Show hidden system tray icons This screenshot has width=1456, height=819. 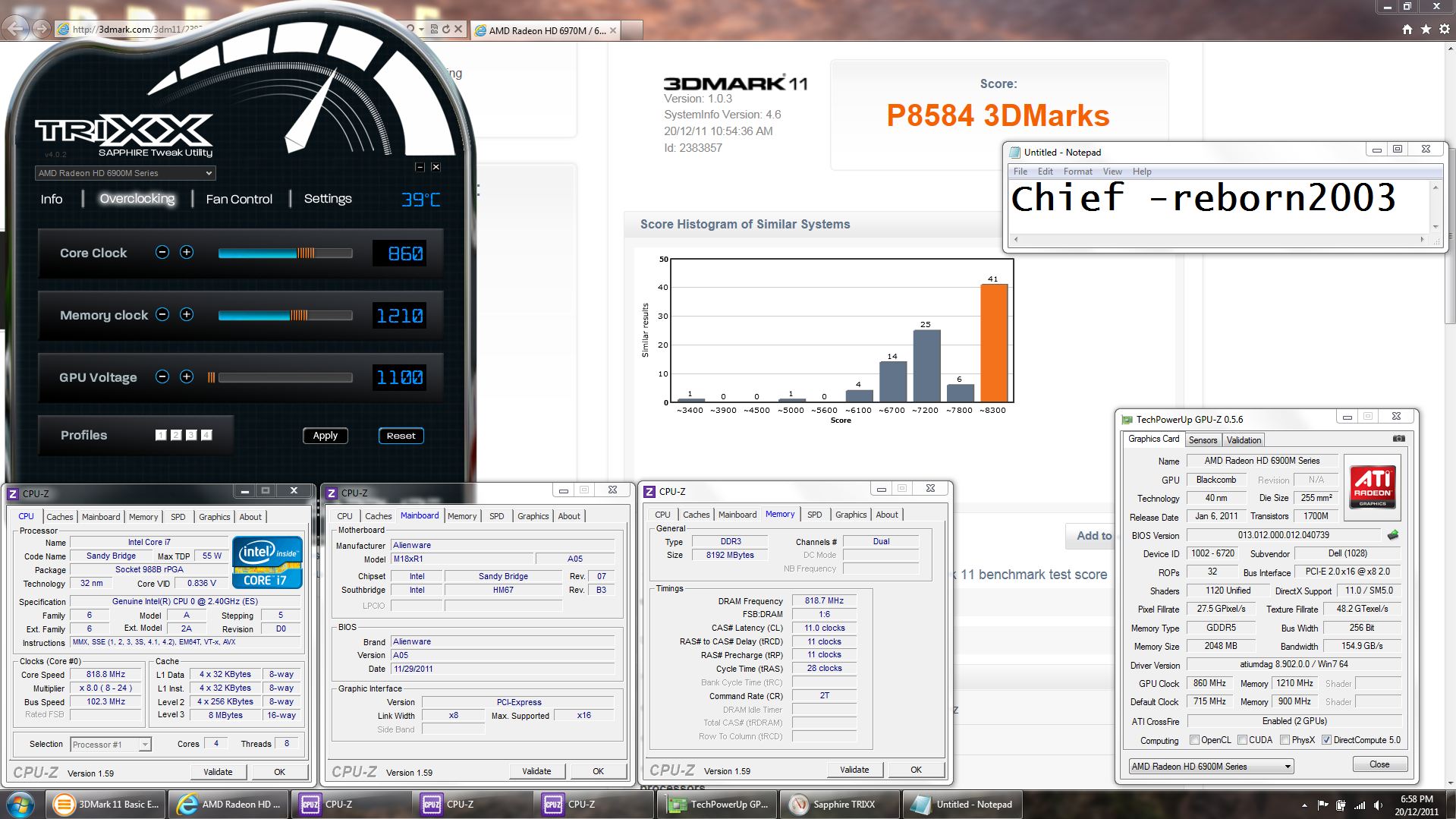coord(1304,805)
